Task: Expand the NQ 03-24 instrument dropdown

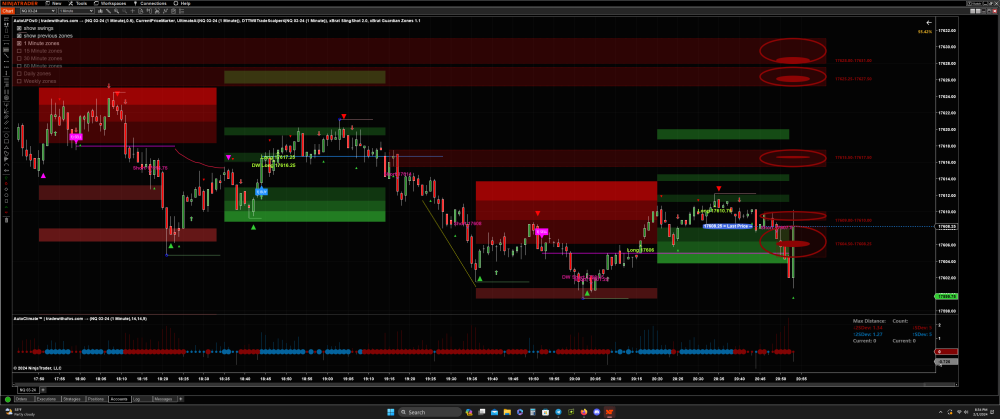Action: tap(37, 11)
